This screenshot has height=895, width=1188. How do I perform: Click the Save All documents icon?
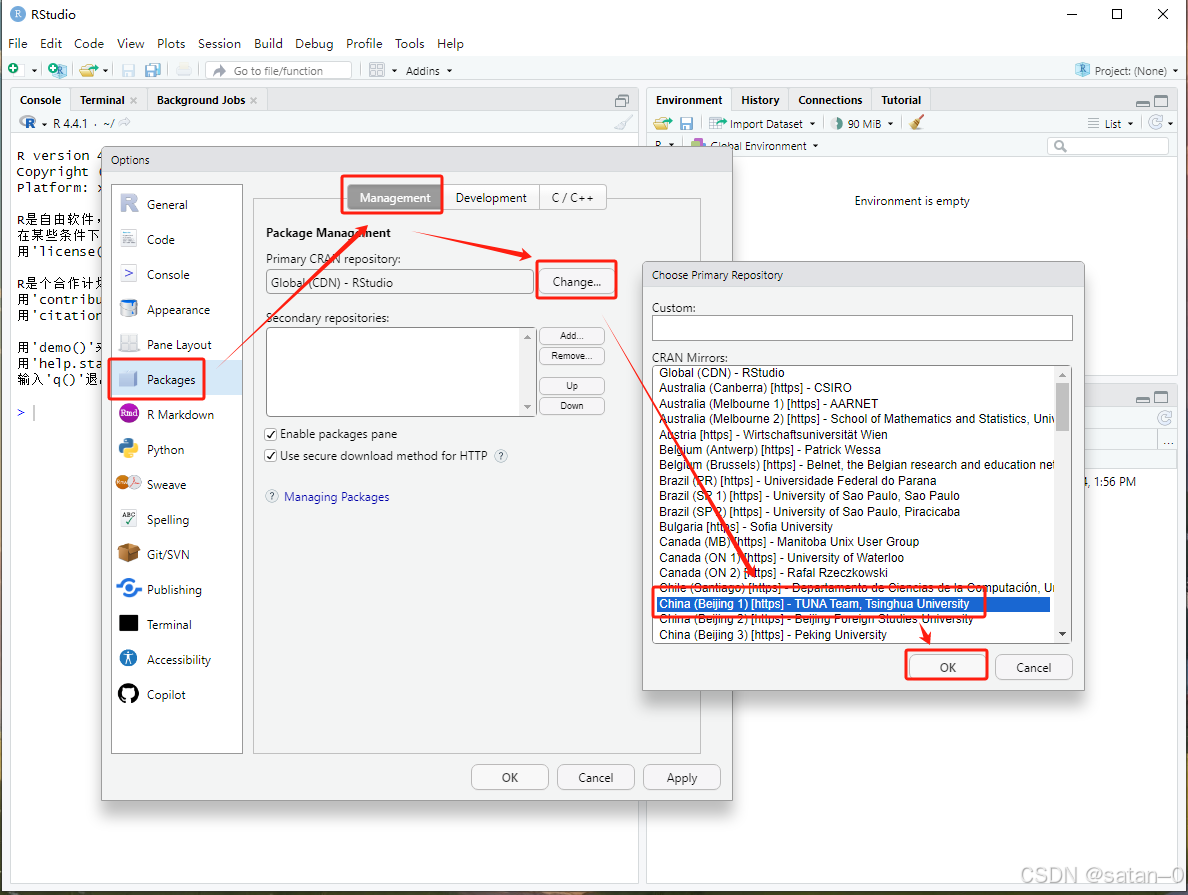coord(153,70)
